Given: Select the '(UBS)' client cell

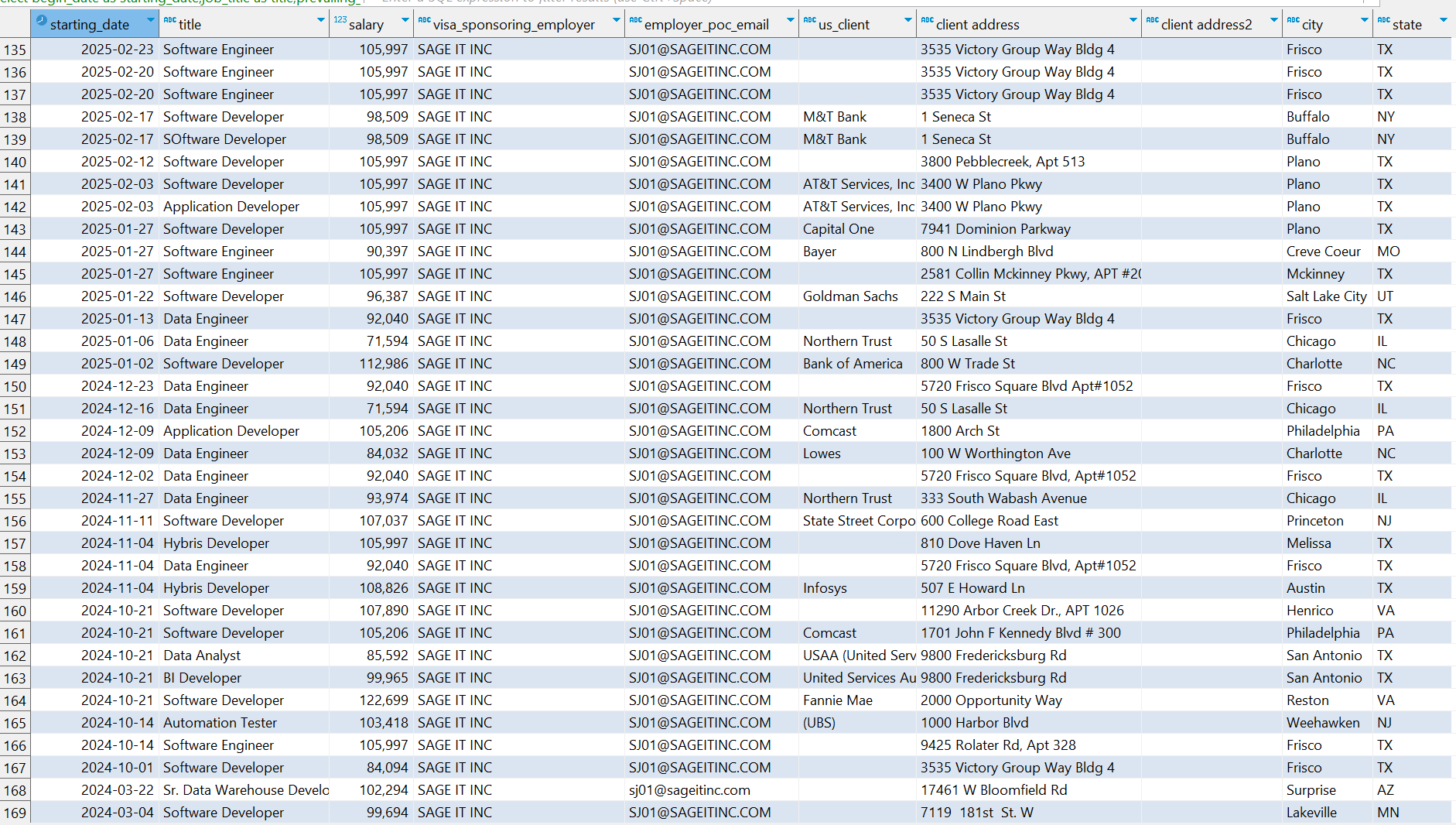Looking at the screenshot, I should (857, 723).
